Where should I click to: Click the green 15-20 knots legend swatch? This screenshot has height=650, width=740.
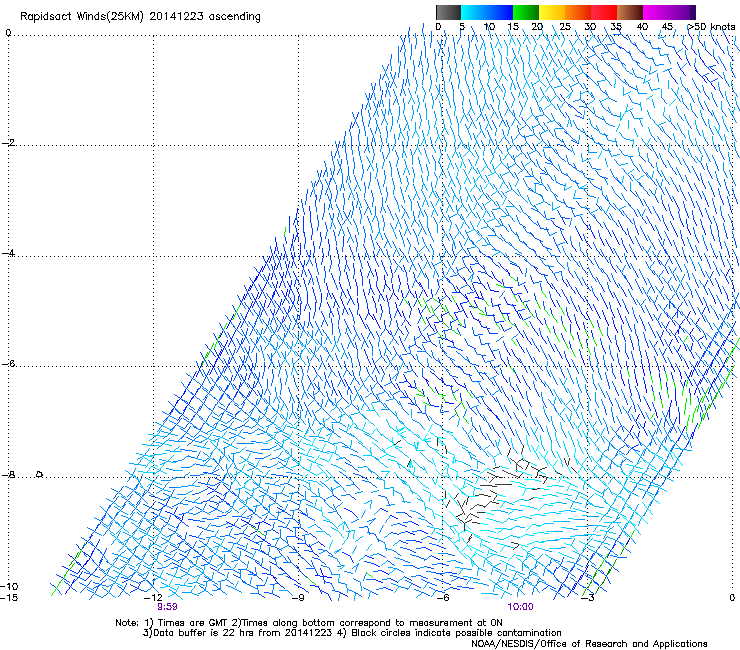tap(525, 12)
